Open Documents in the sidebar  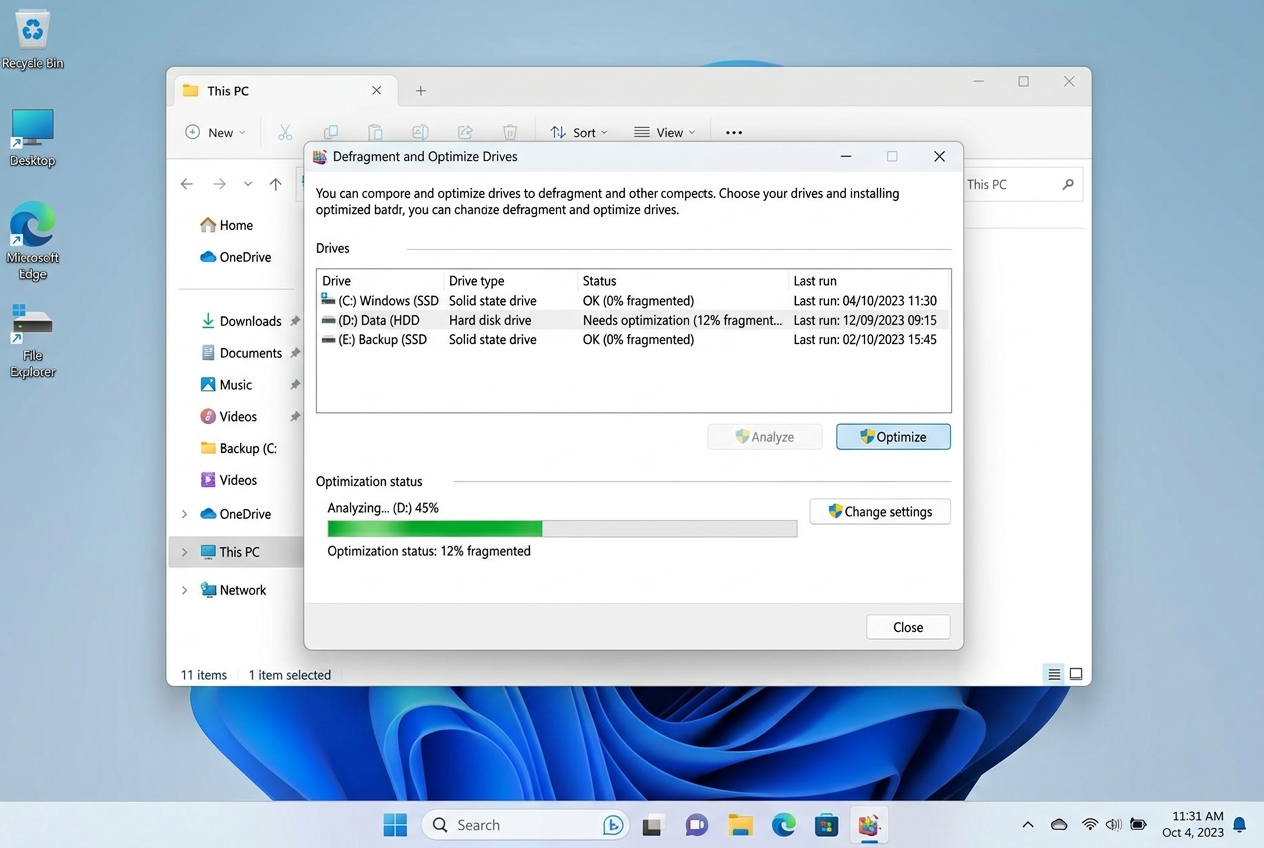coord(241,353)
